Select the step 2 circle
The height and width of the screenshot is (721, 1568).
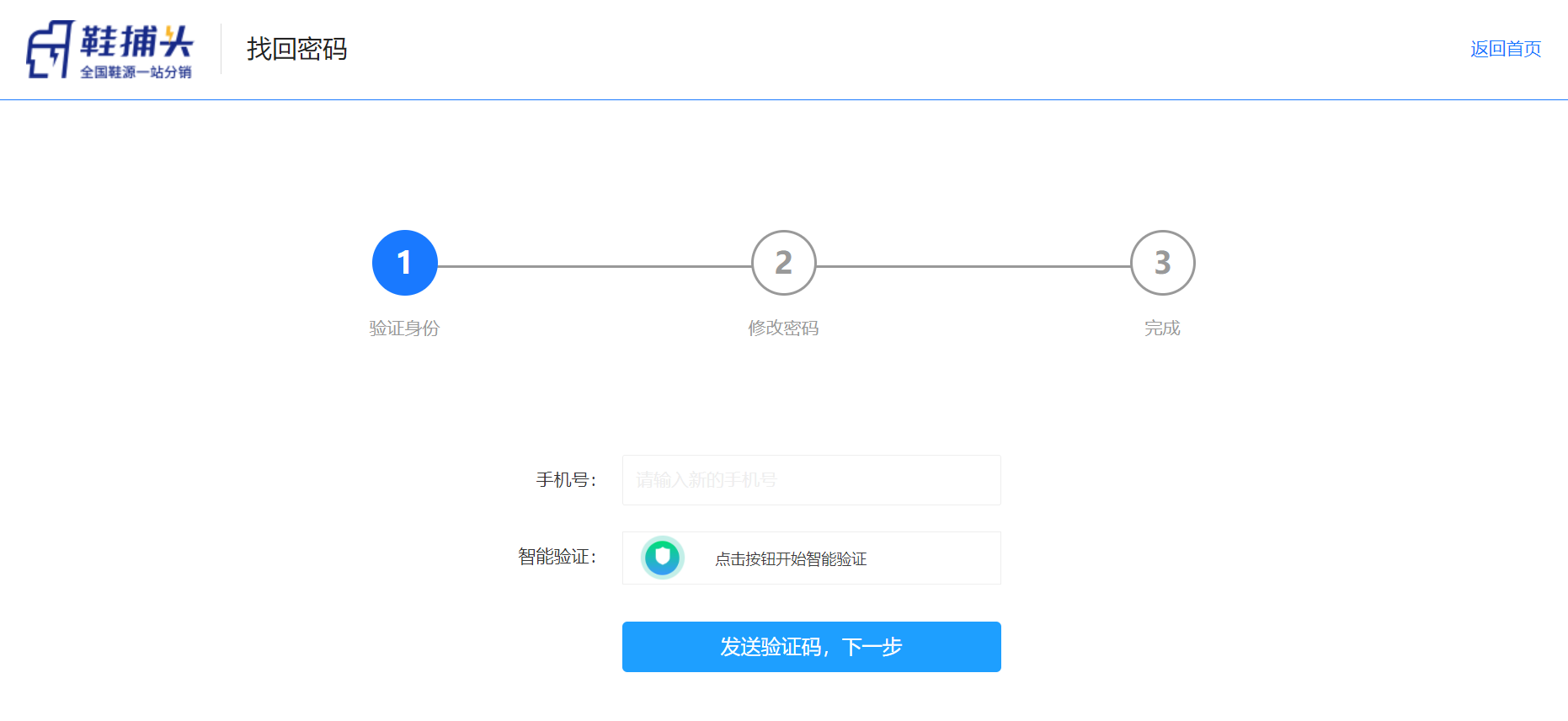click(x=783, y=263)
